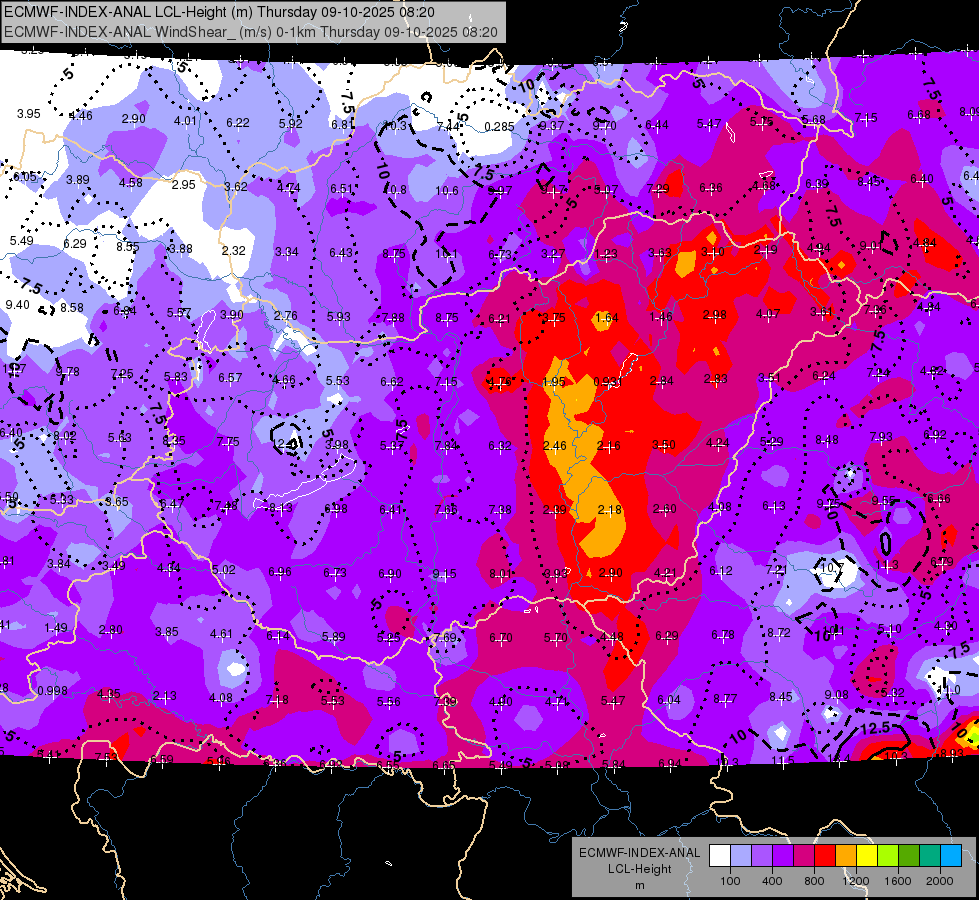
Task: Click the lime green legend swatch before 1600
Action: click(x=888, y=856)
